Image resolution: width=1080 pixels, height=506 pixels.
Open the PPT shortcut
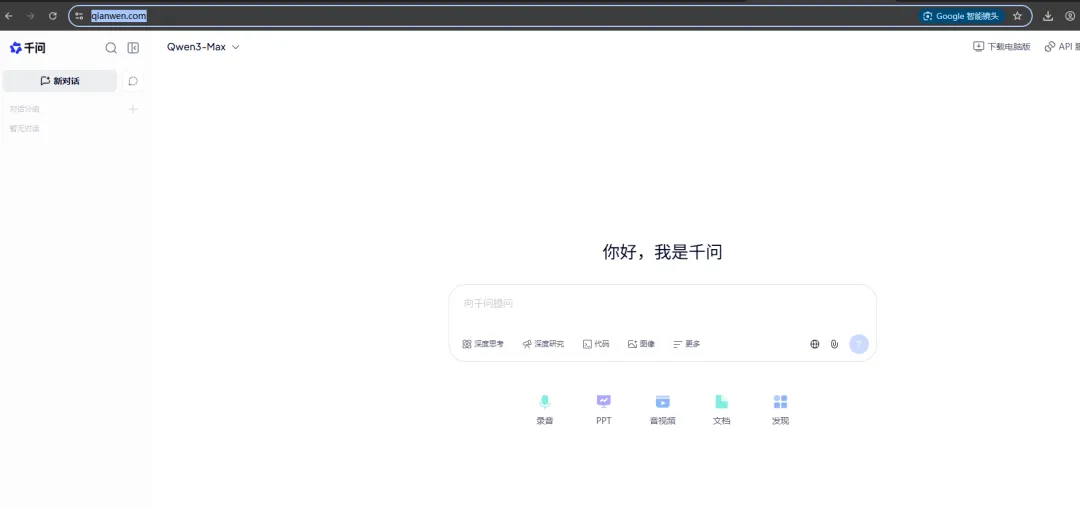coord(604,410)
